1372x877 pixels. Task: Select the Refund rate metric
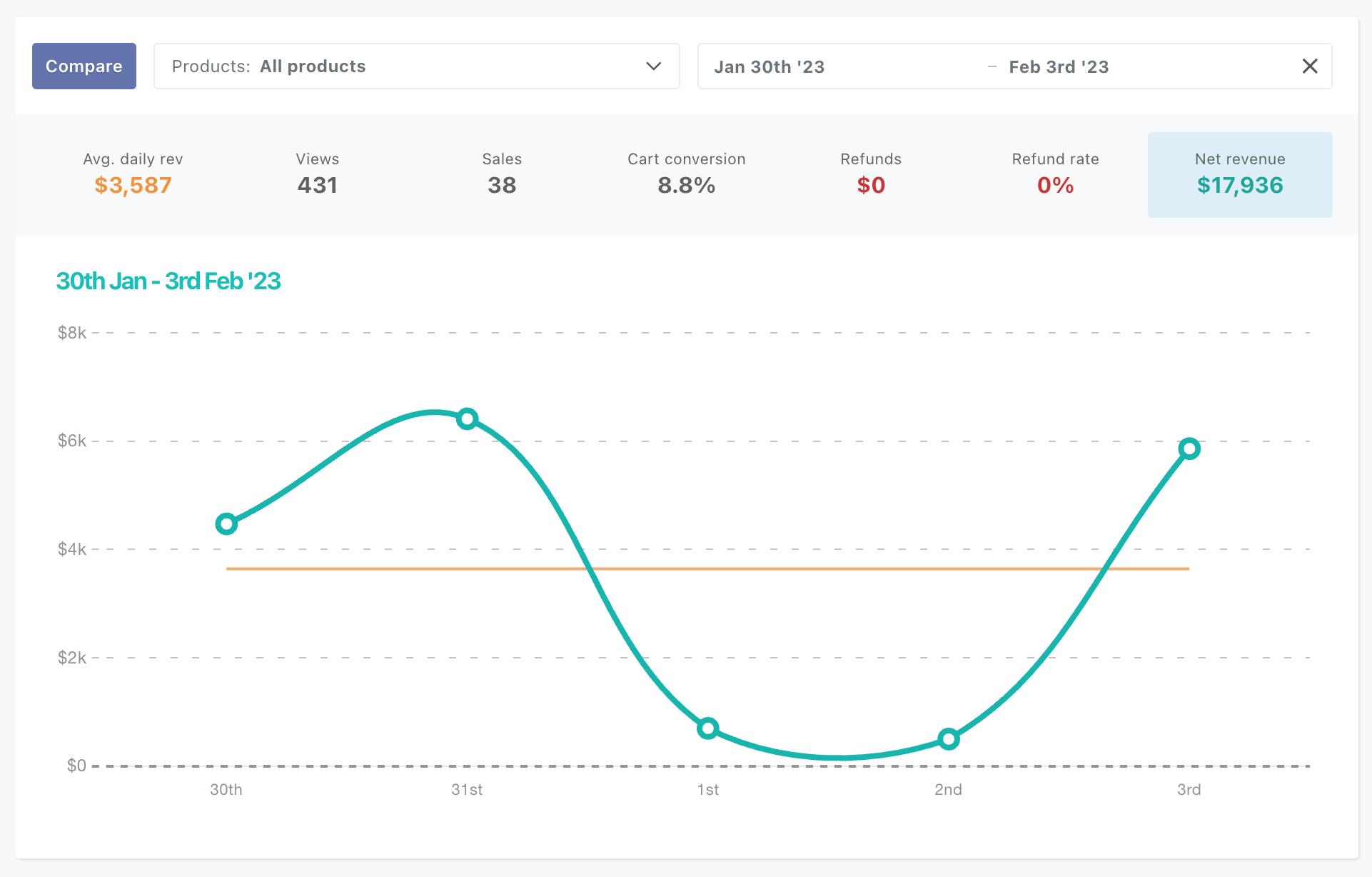pyautogui.click(x=1055, y=174)
